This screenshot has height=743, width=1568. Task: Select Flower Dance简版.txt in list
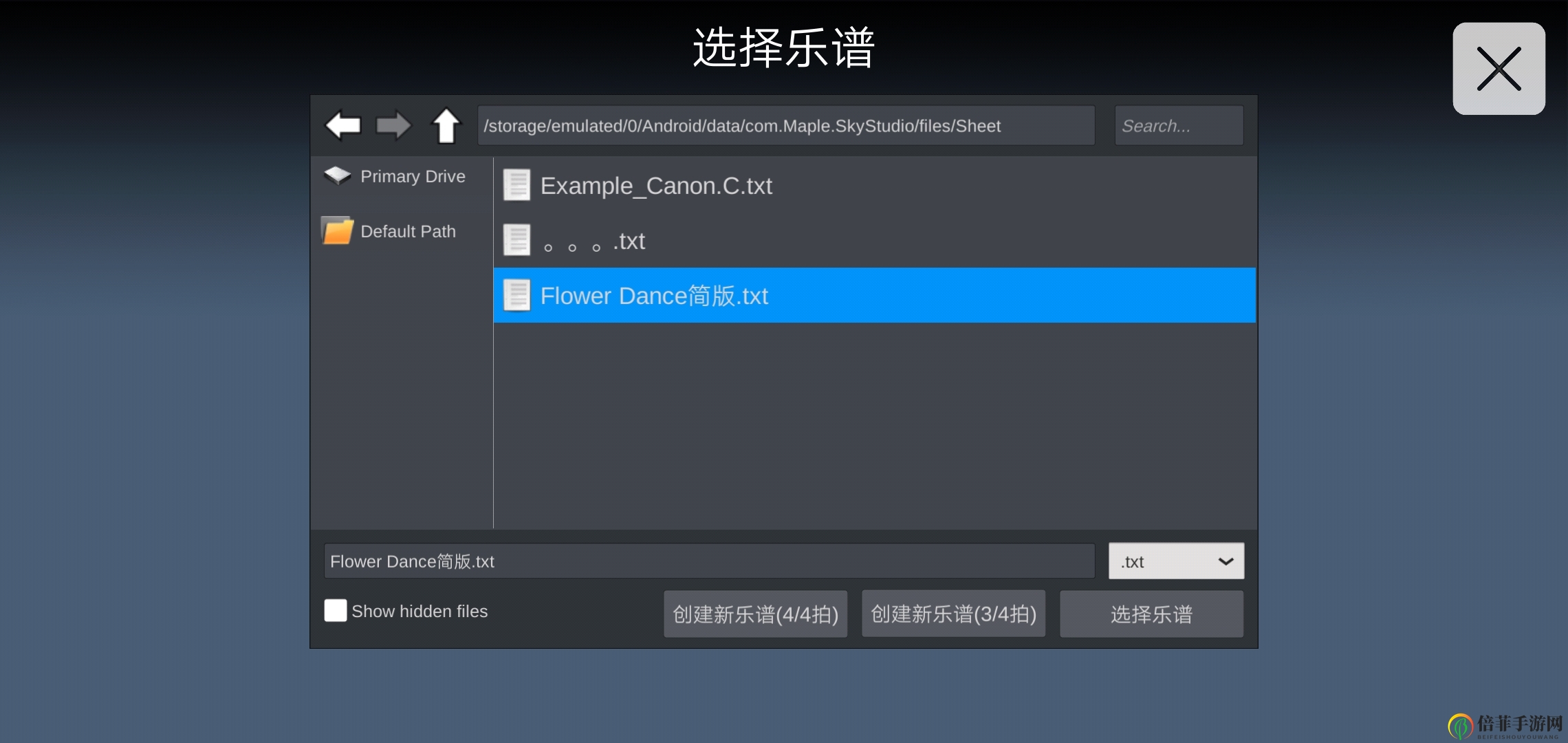click(874, 295)
